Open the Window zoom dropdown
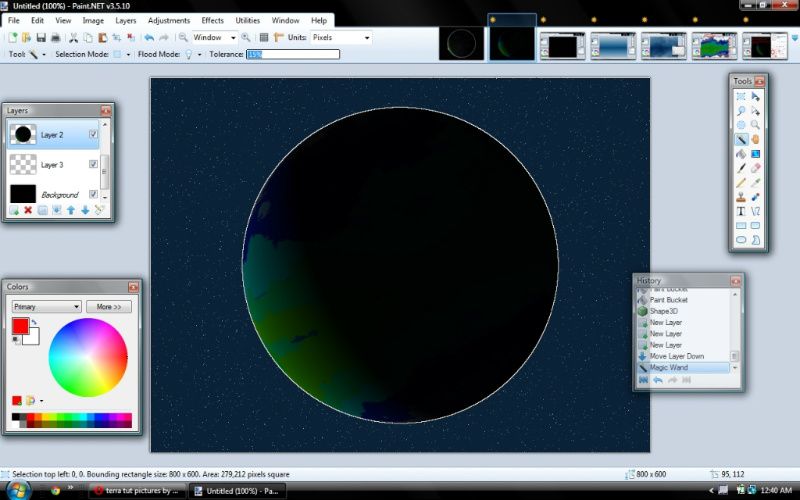The height and width of the screenshot is (500, 800). pos(233,38)
